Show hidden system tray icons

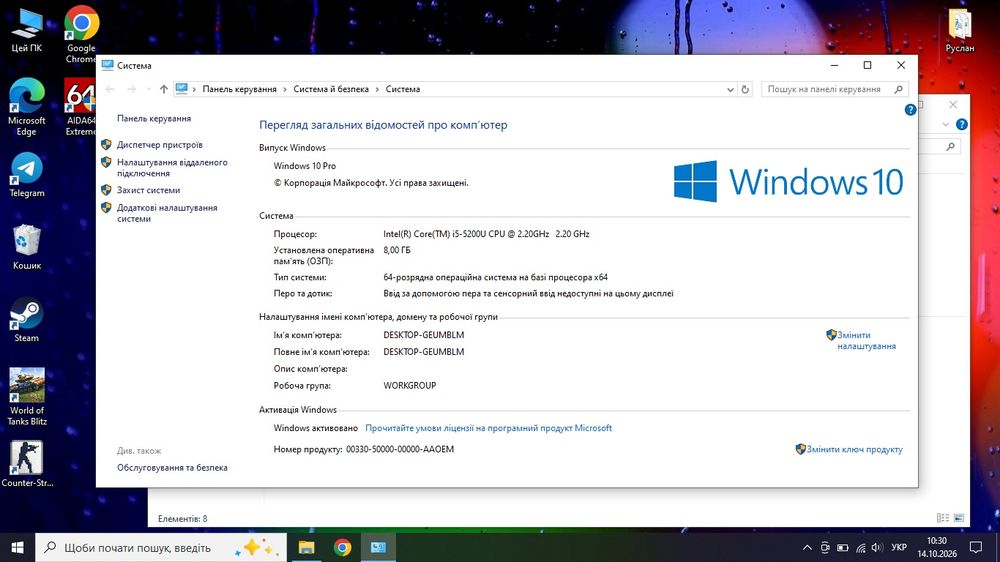(807, 547)
